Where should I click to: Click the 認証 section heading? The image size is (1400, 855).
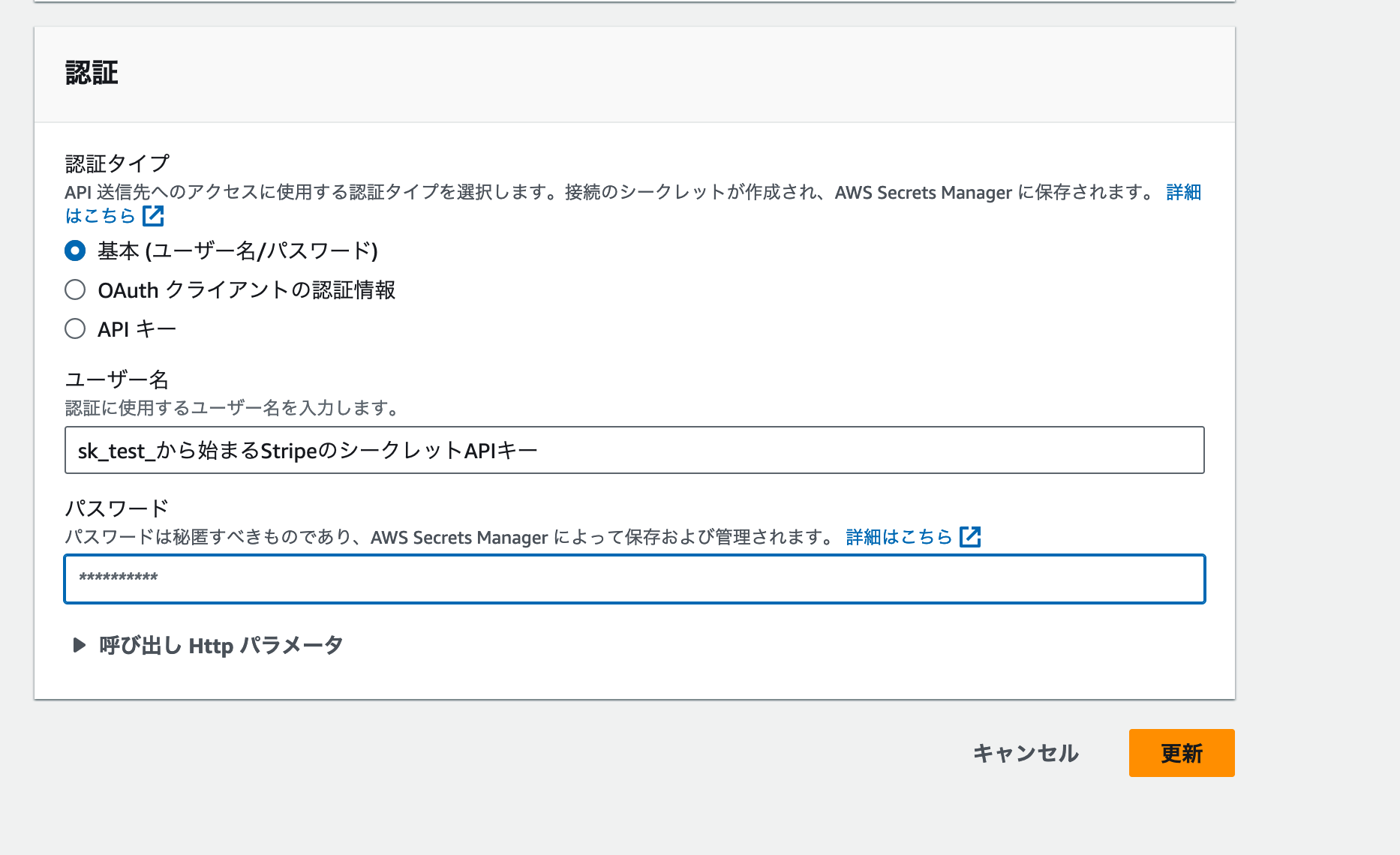(92, 72)
